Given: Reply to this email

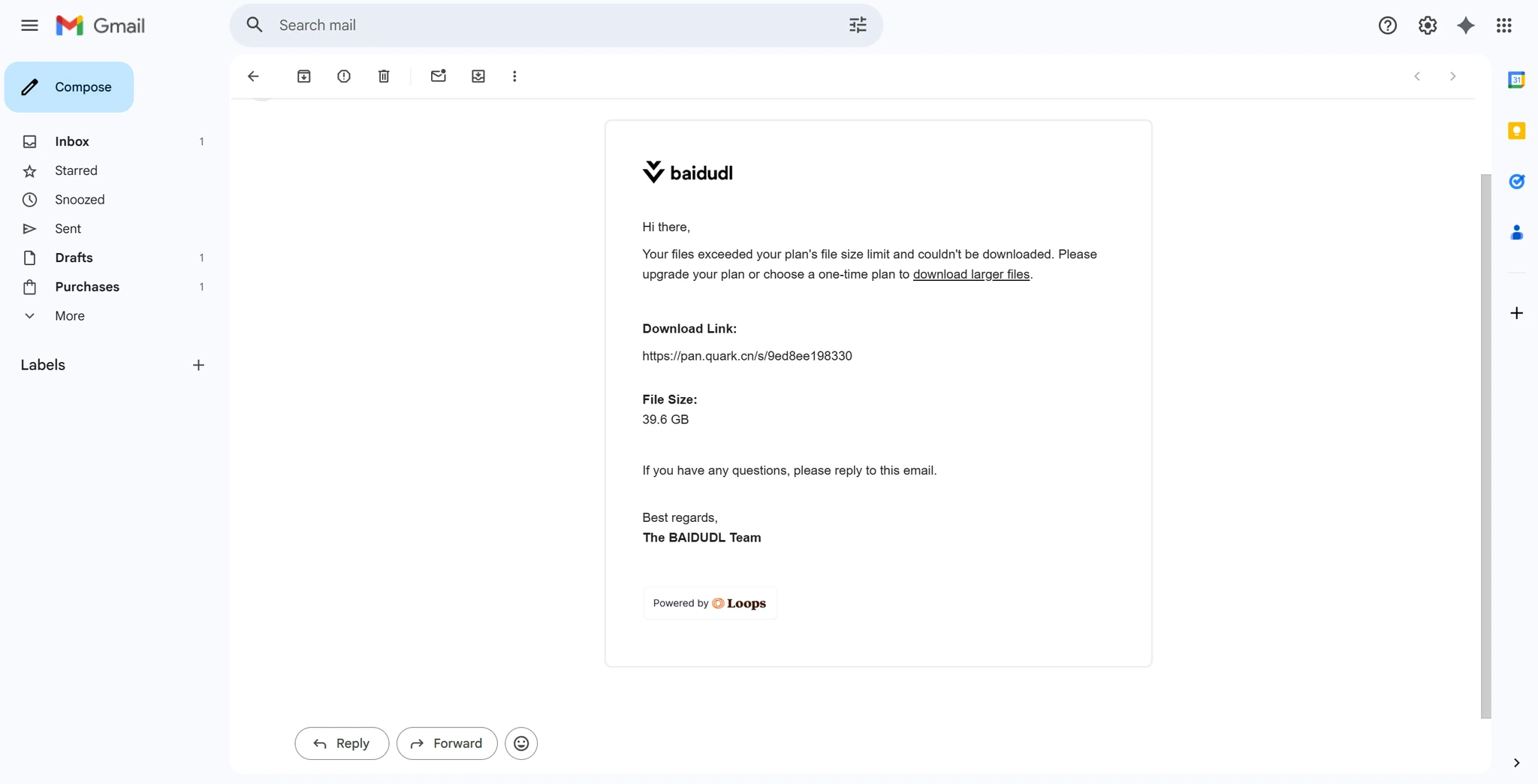Looking at the screenshot, I should [x=342, y=743].
